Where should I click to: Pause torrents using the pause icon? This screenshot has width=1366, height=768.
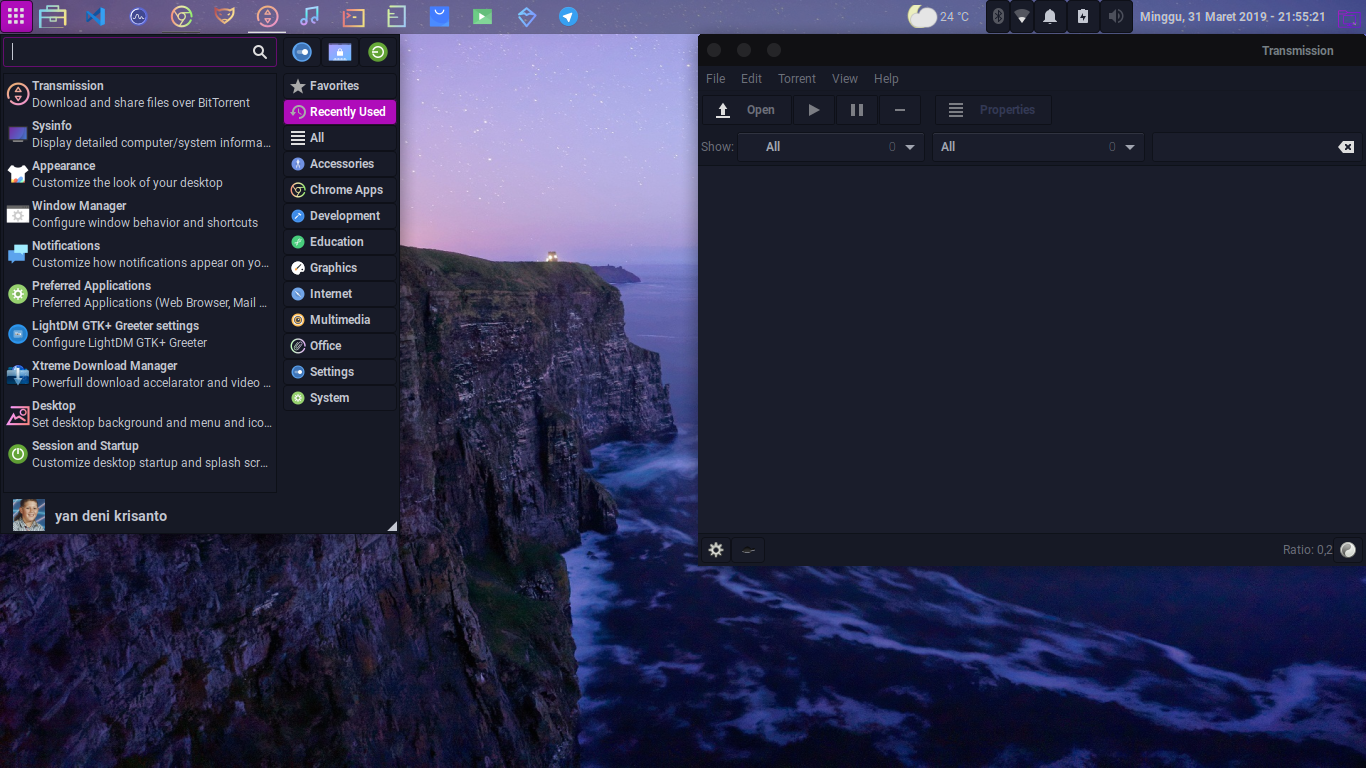(x=856, y=110)
